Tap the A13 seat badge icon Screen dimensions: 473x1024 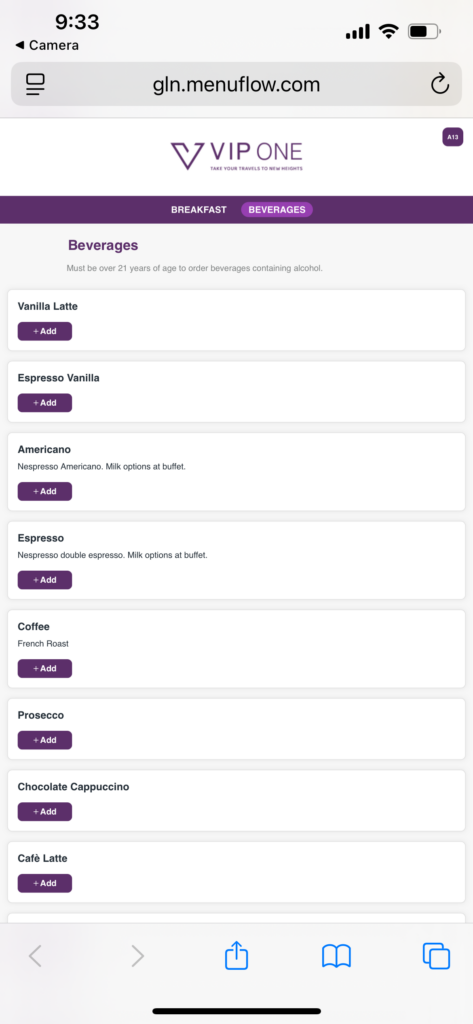click(x=453, y=137)
